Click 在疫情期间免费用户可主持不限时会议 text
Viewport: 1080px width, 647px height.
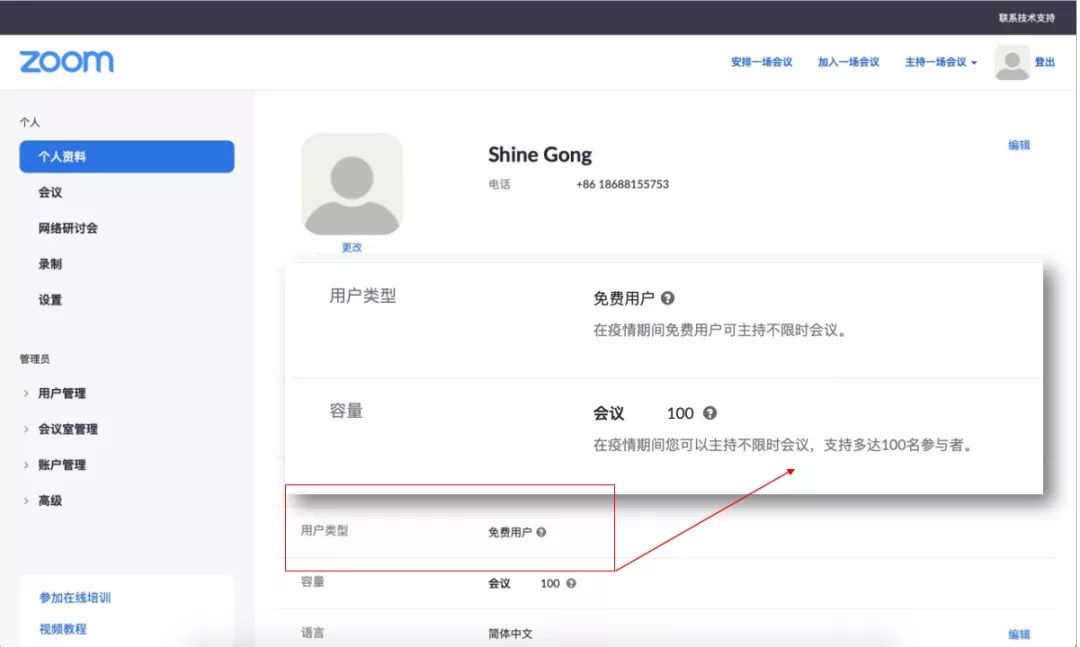pos(720,330)
